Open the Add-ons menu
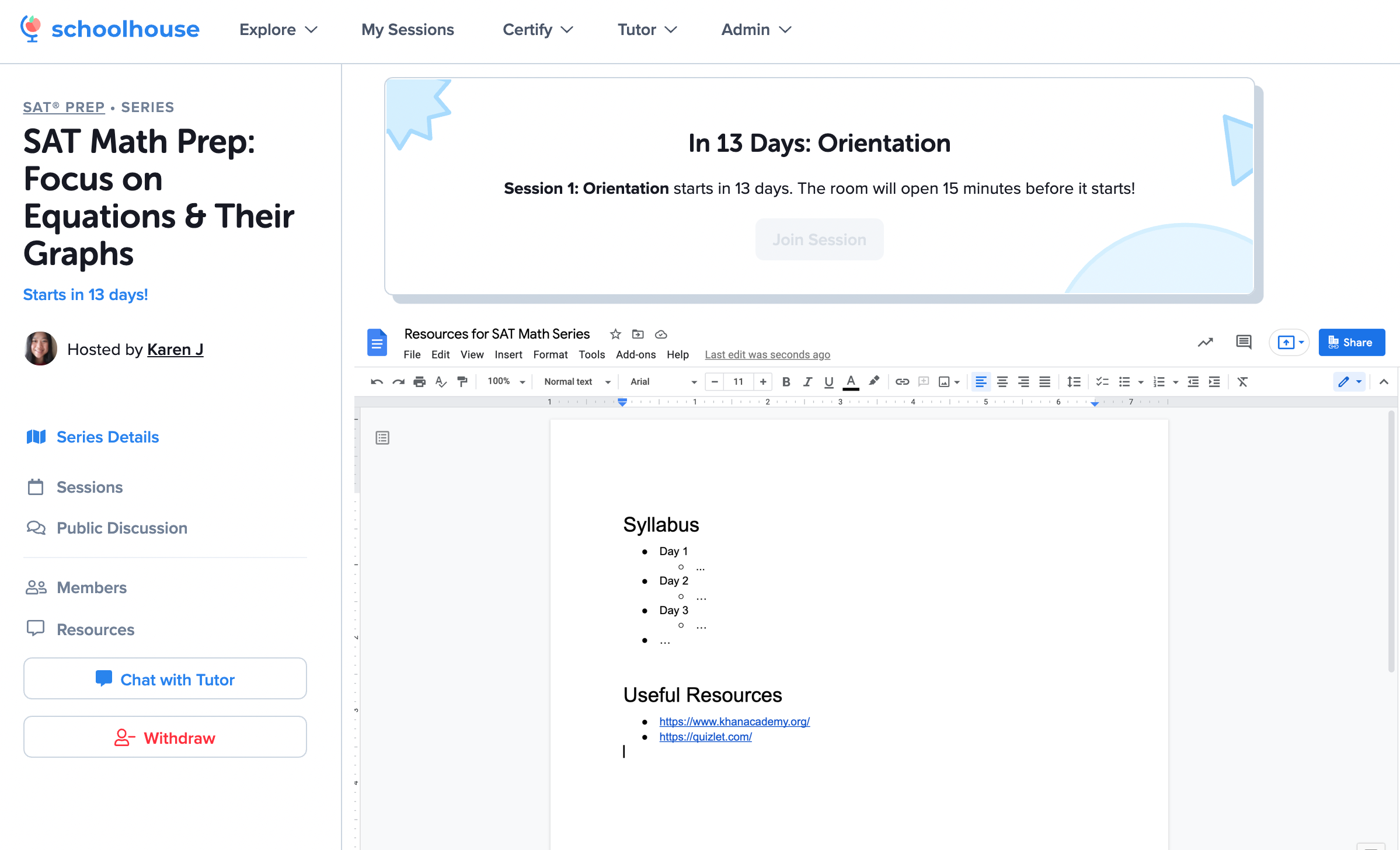 [635, 354]
